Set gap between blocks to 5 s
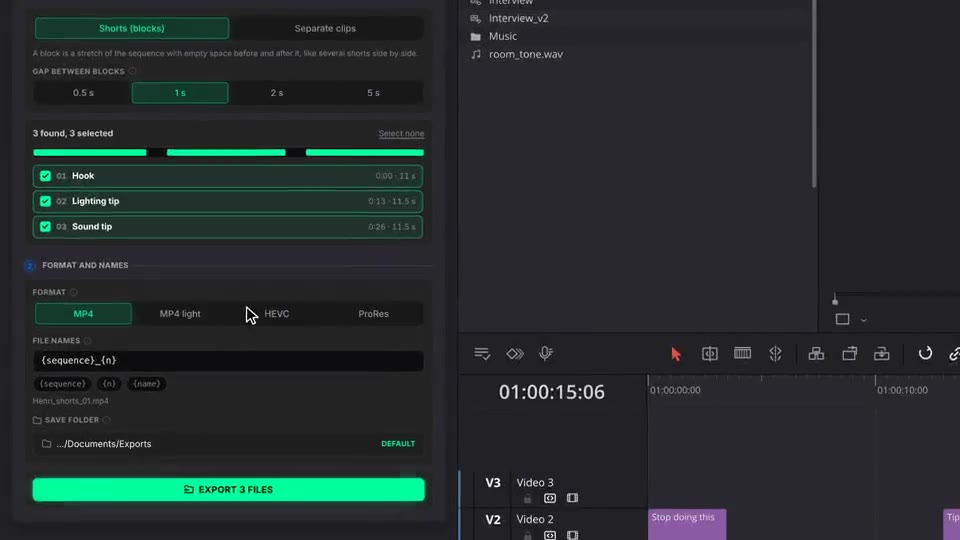Screen dimensions: 960x540 coord(373,93)
